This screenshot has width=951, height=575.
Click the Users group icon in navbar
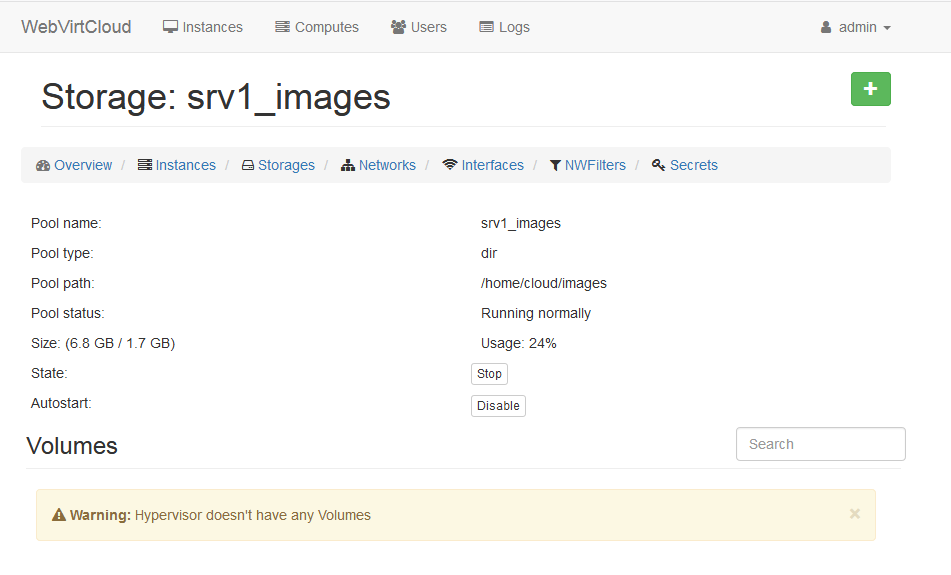(x=398, y=27)
